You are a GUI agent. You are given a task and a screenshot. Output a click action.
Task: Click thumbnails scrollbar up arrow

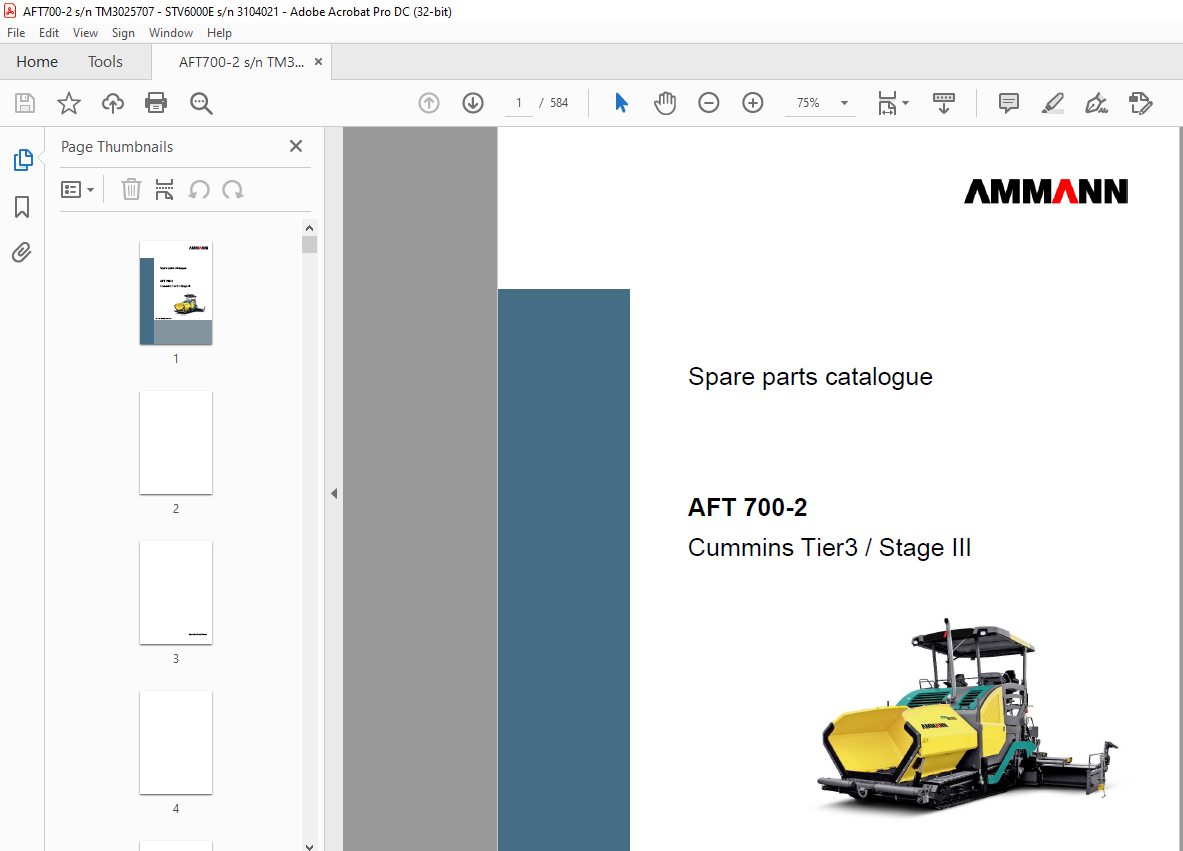click(x=309, y=228)
